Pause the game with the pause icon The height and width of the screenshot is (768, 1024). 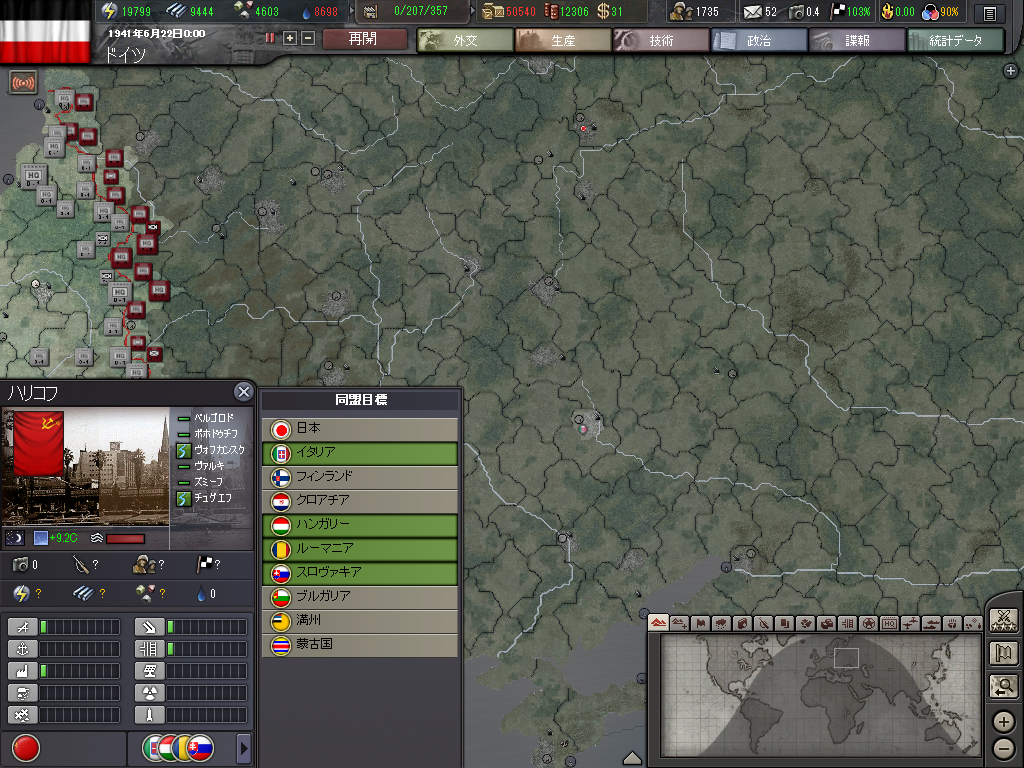pyautogui.click(x=270, y=38)
